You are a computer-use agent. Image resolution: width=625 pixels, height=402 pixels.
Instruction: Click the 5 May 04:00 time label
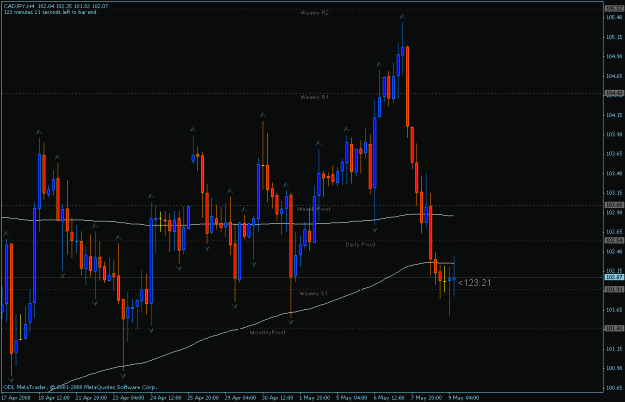point(352,398)
